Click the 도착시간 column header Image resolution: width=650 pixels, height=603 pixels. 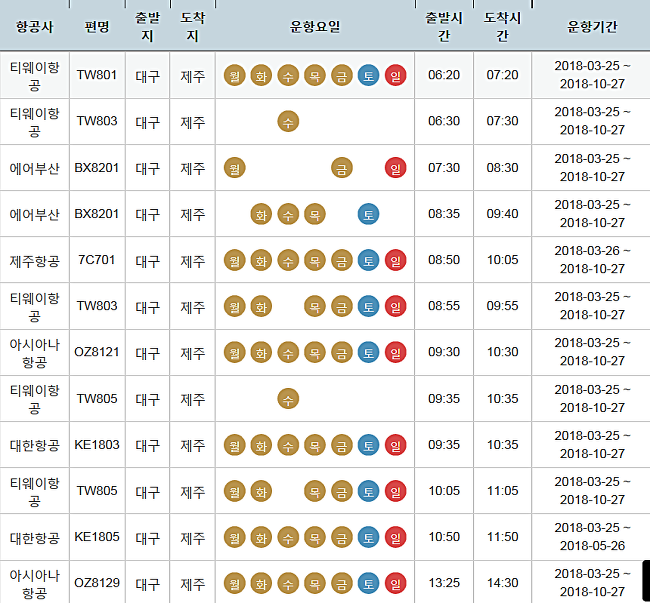(502, 27)
